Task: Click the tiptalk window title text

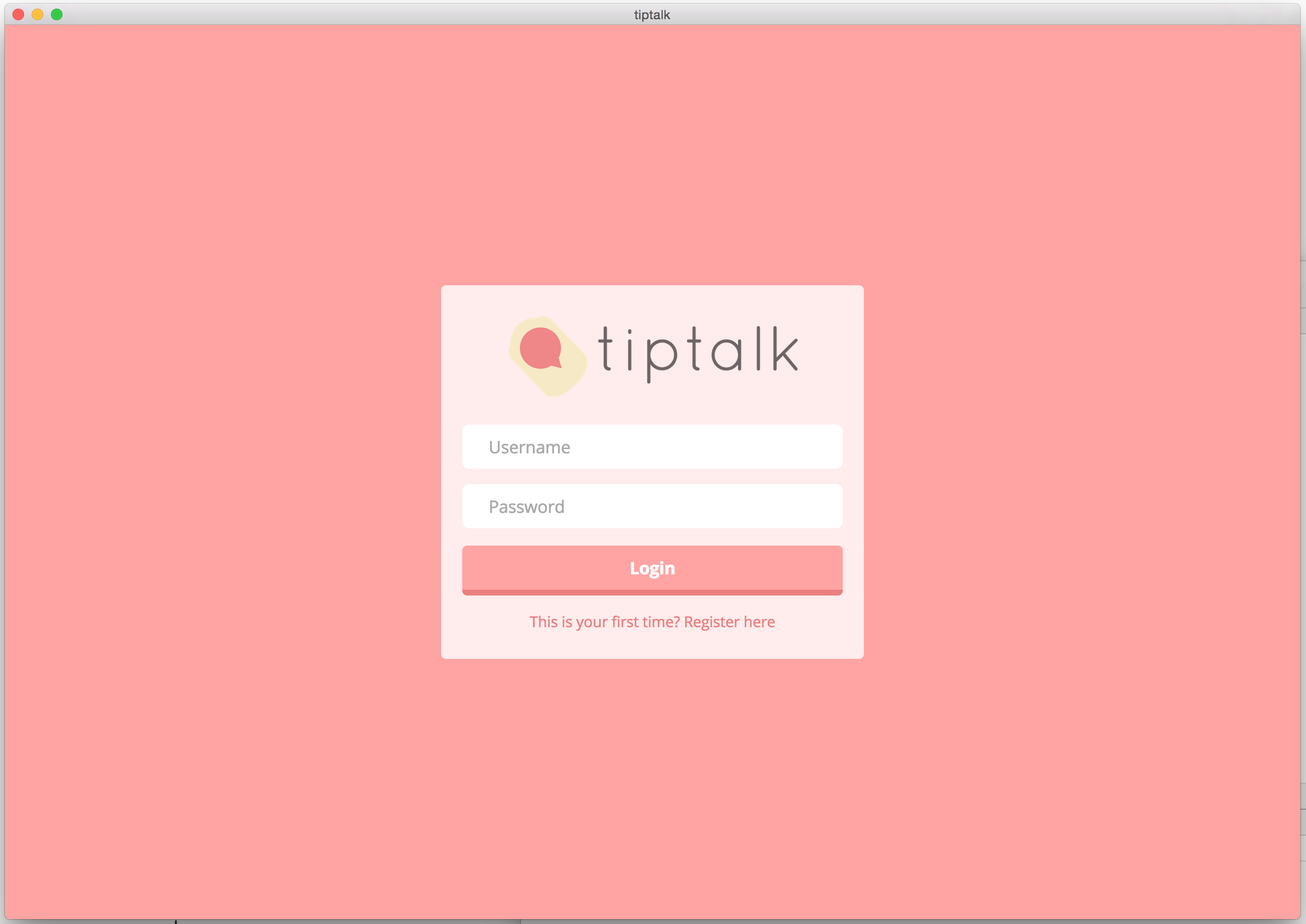Action: click(652, 15)
